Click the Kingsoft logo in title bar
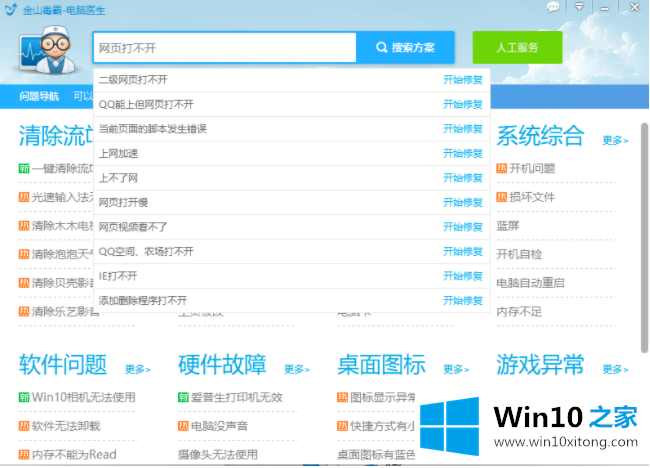This screenshot has height=468, width=650. point(11,9)
